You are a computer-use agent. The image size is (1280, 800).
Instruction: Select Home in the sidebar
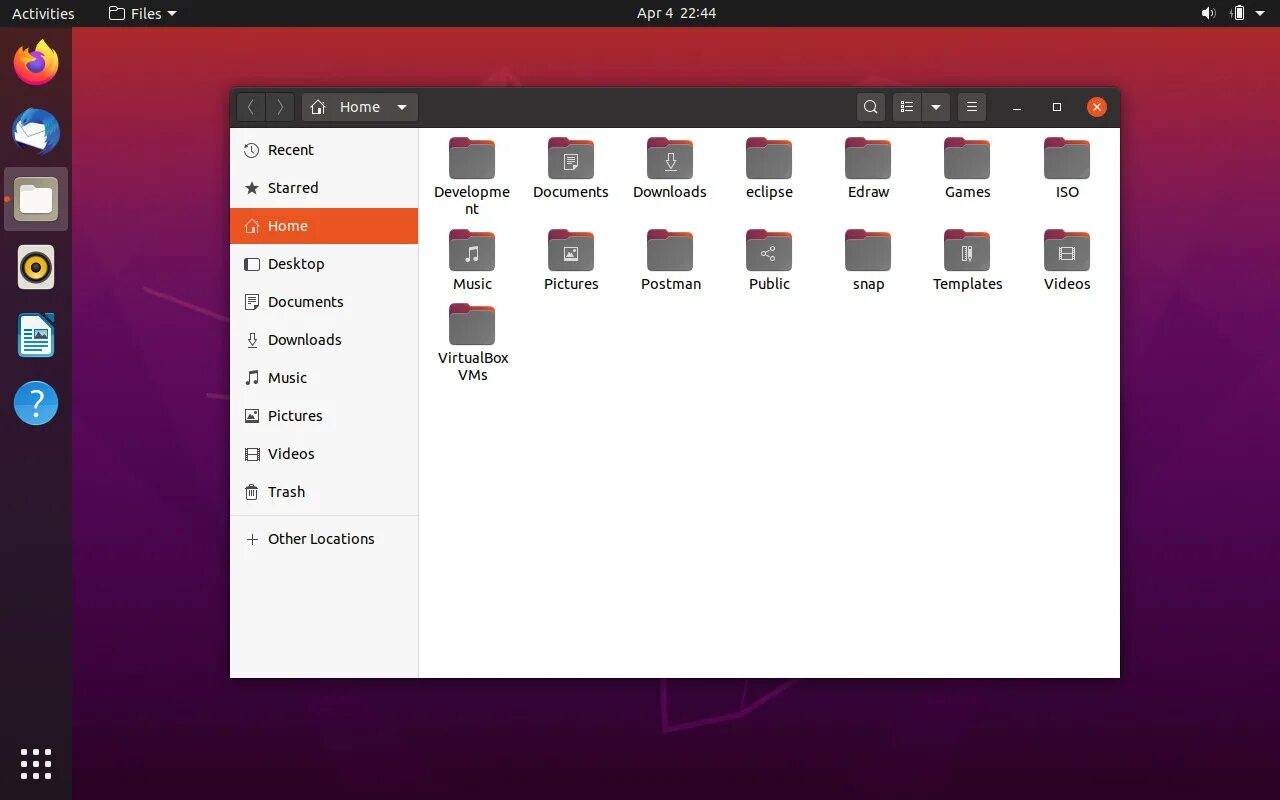324,226
